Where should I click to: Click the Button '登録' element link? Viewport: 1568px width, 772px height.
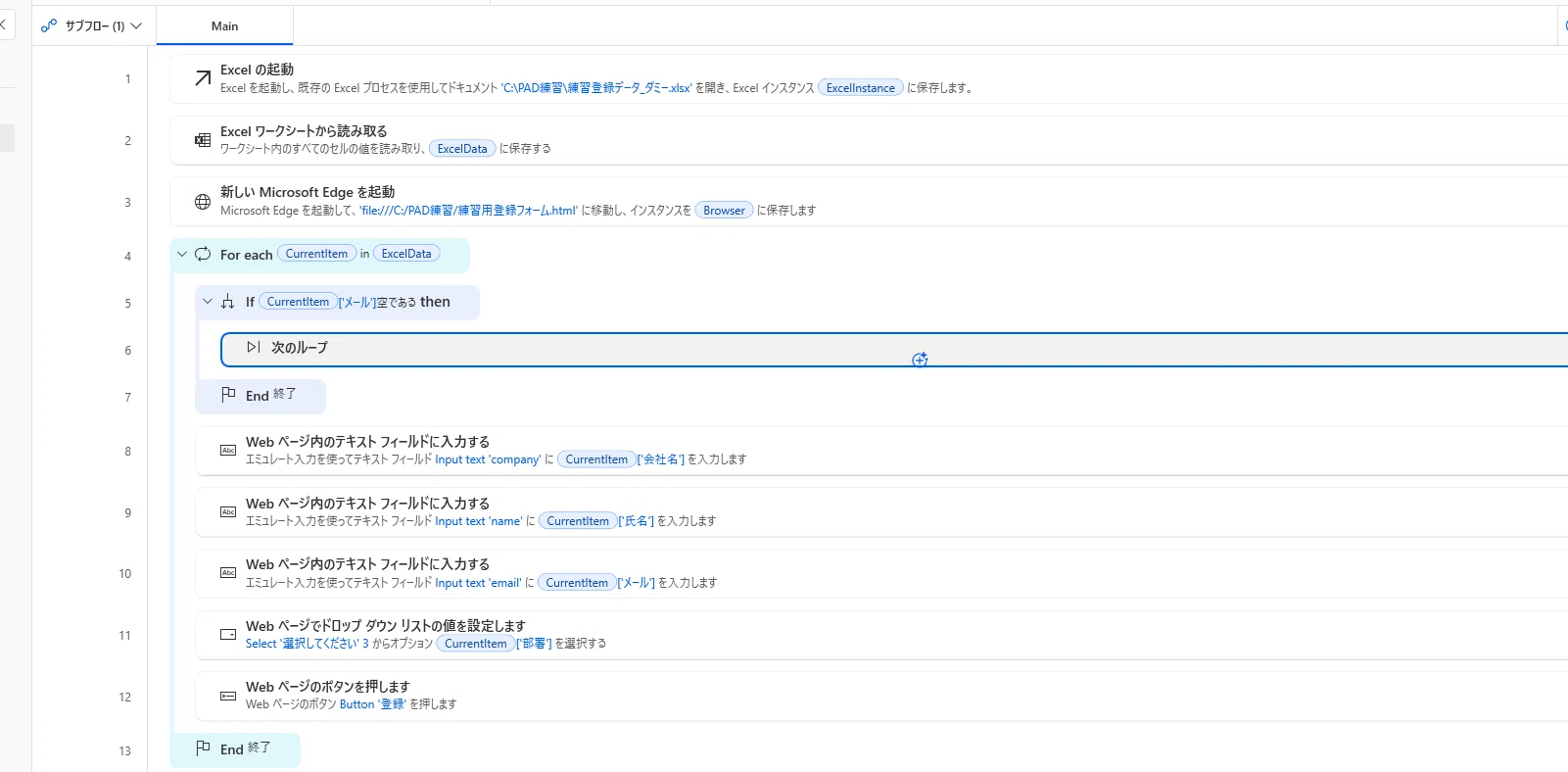(373, 704)
